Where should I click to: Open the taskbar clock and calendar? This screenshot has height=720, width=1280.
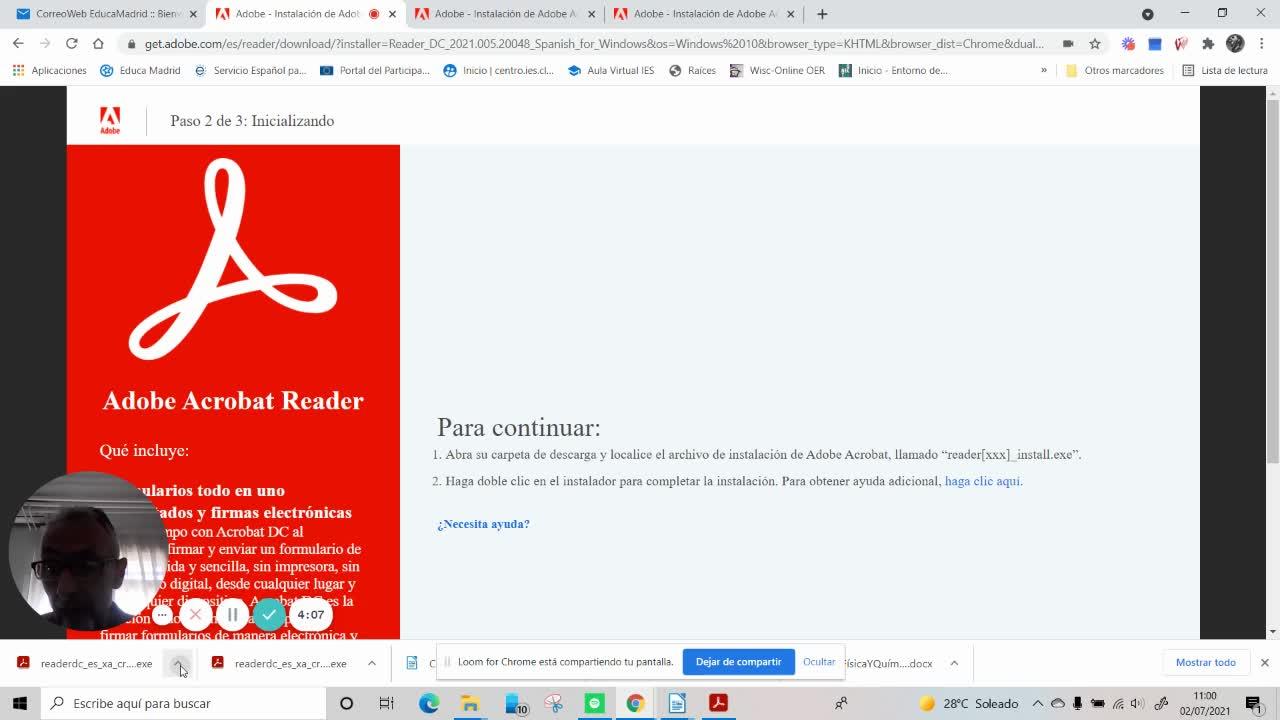(1205, 703)
